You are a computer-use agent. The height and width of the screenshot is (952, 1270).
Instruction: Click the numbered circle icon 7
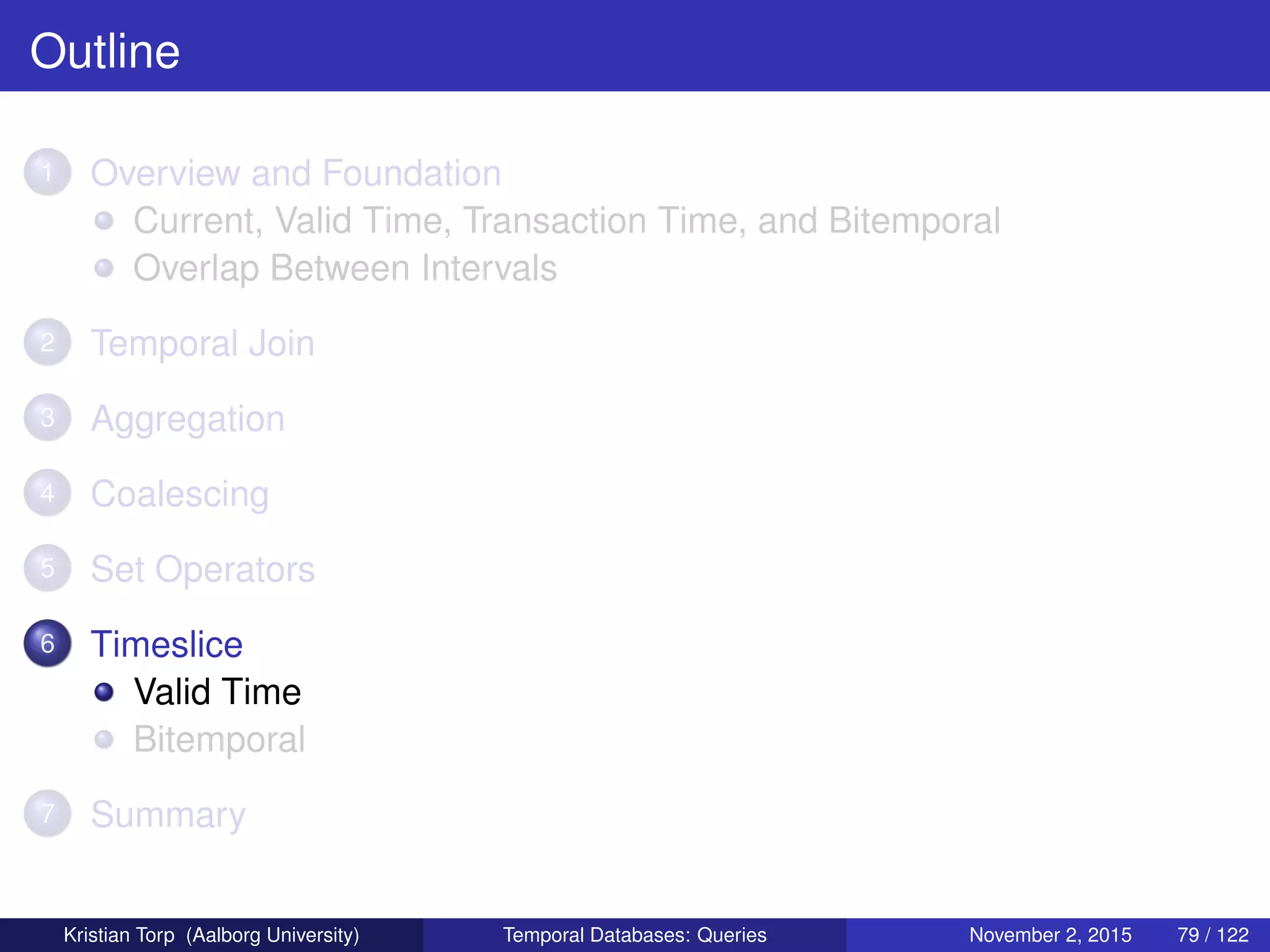click(x=47, y=813)
